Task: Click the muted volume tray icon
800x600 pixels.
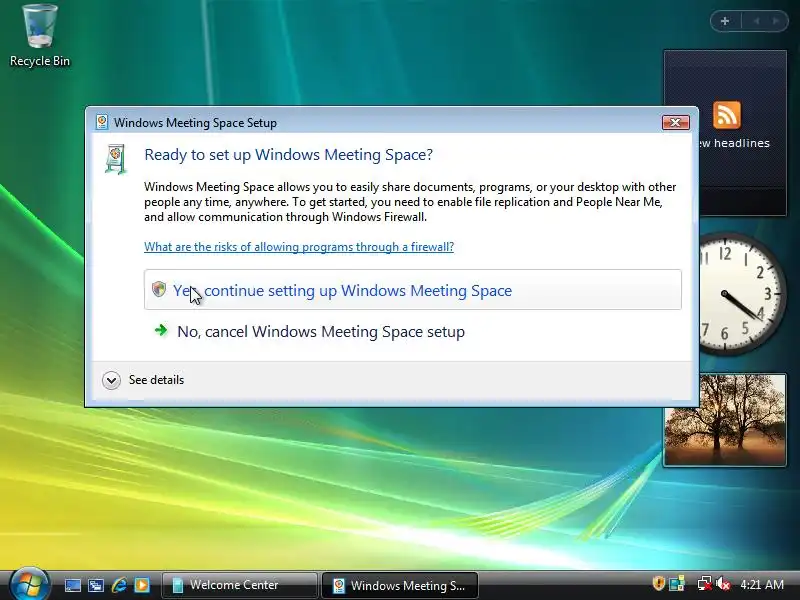Action: [x=723, y=584]
